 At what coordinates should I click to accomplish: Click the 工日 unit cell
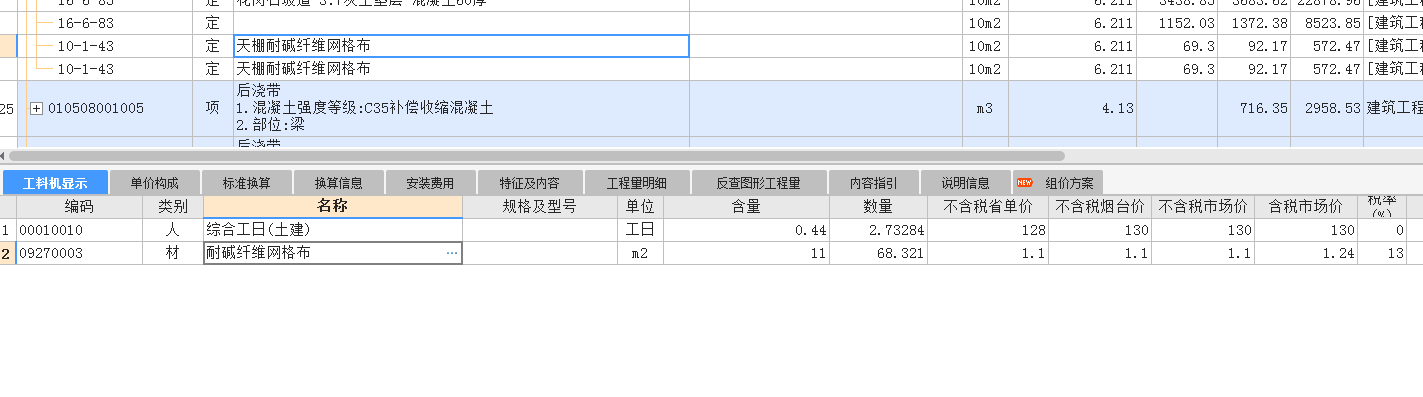coord(640,230)
